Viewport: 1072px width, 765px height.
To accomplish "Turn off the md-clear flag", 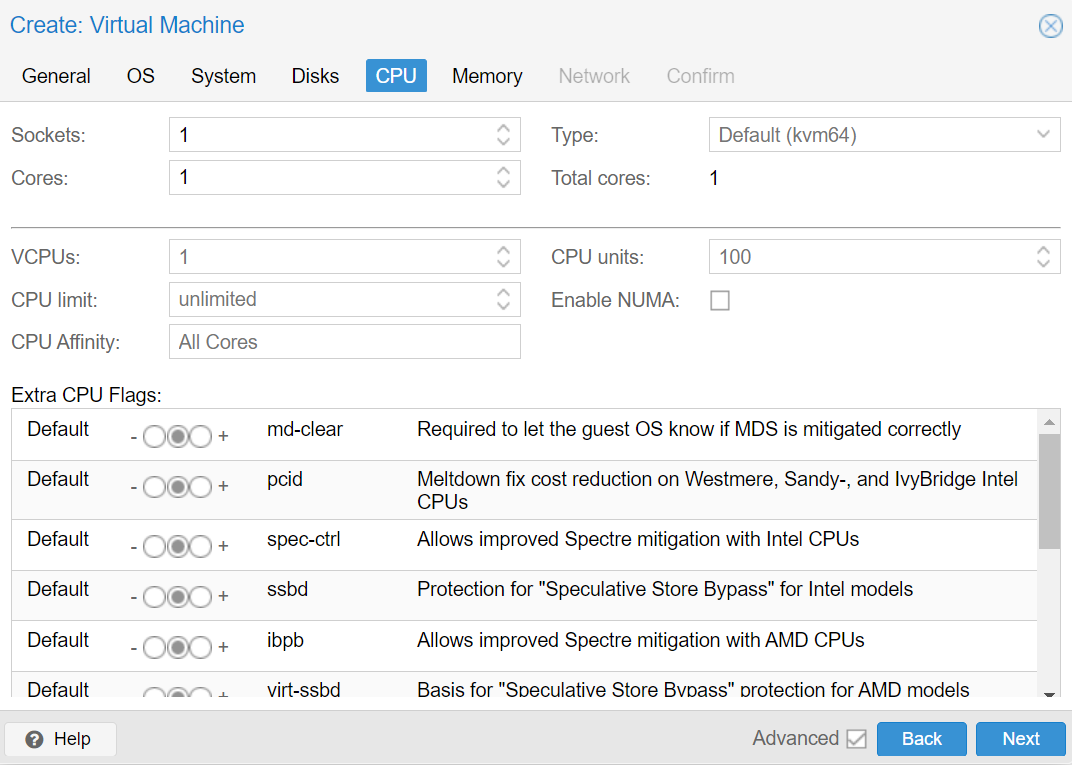I will click(155, 436).
